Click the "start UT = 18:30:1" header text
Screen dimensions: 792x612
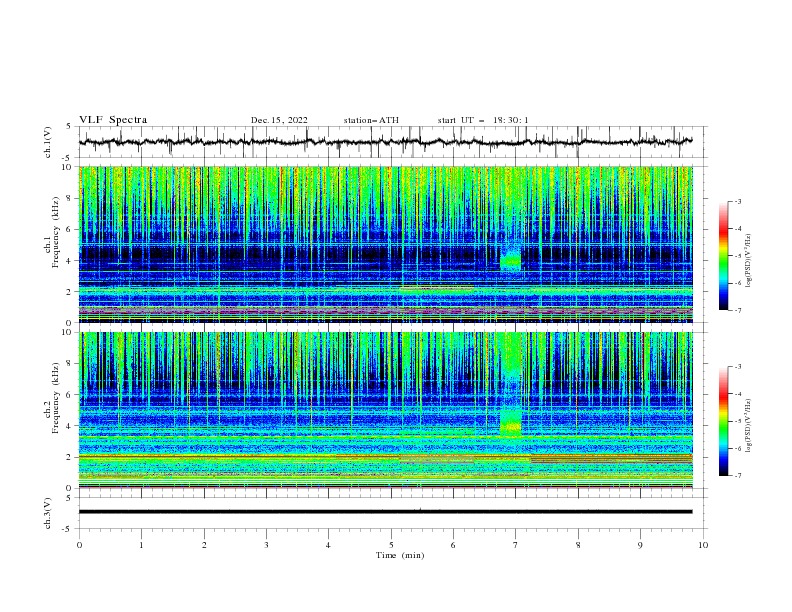click(x=483, y=120)
